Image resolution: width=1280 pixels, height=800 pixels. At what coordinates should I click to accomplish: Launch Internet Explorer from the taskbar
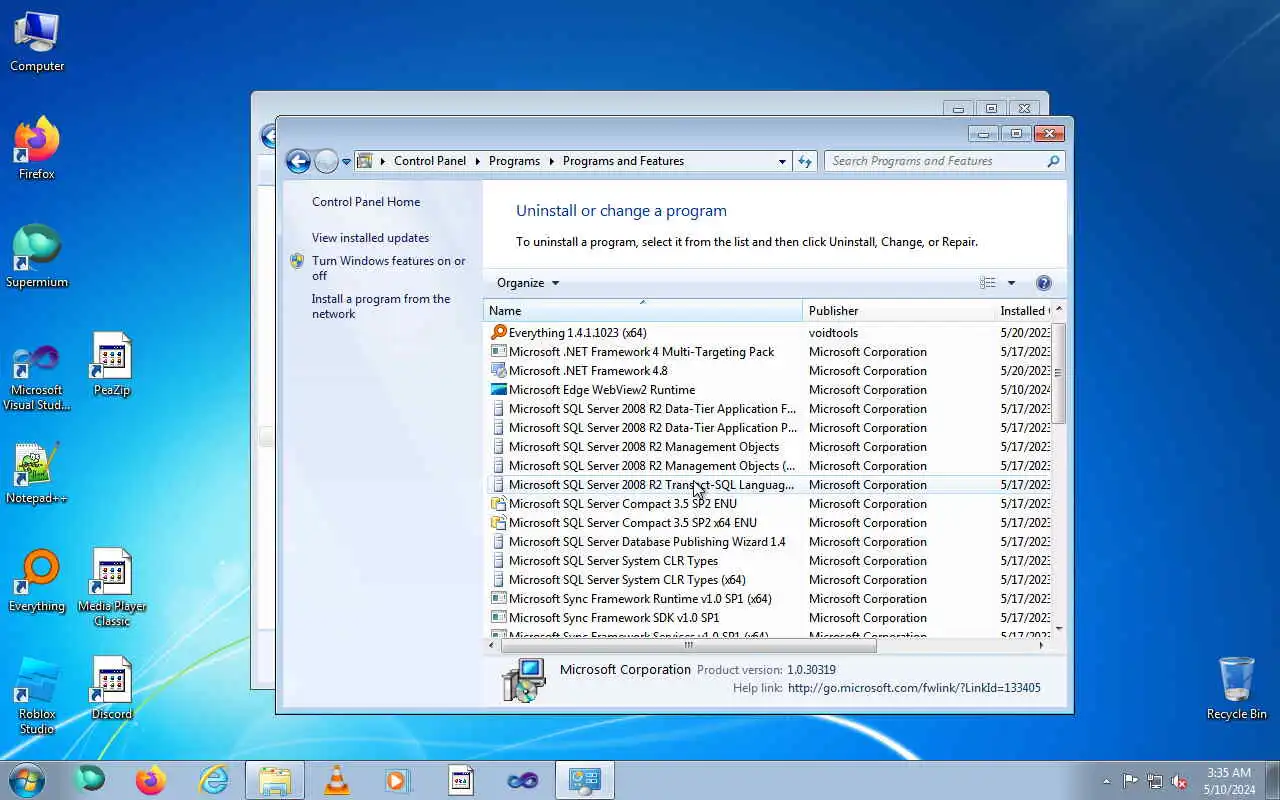coord(213,780)
